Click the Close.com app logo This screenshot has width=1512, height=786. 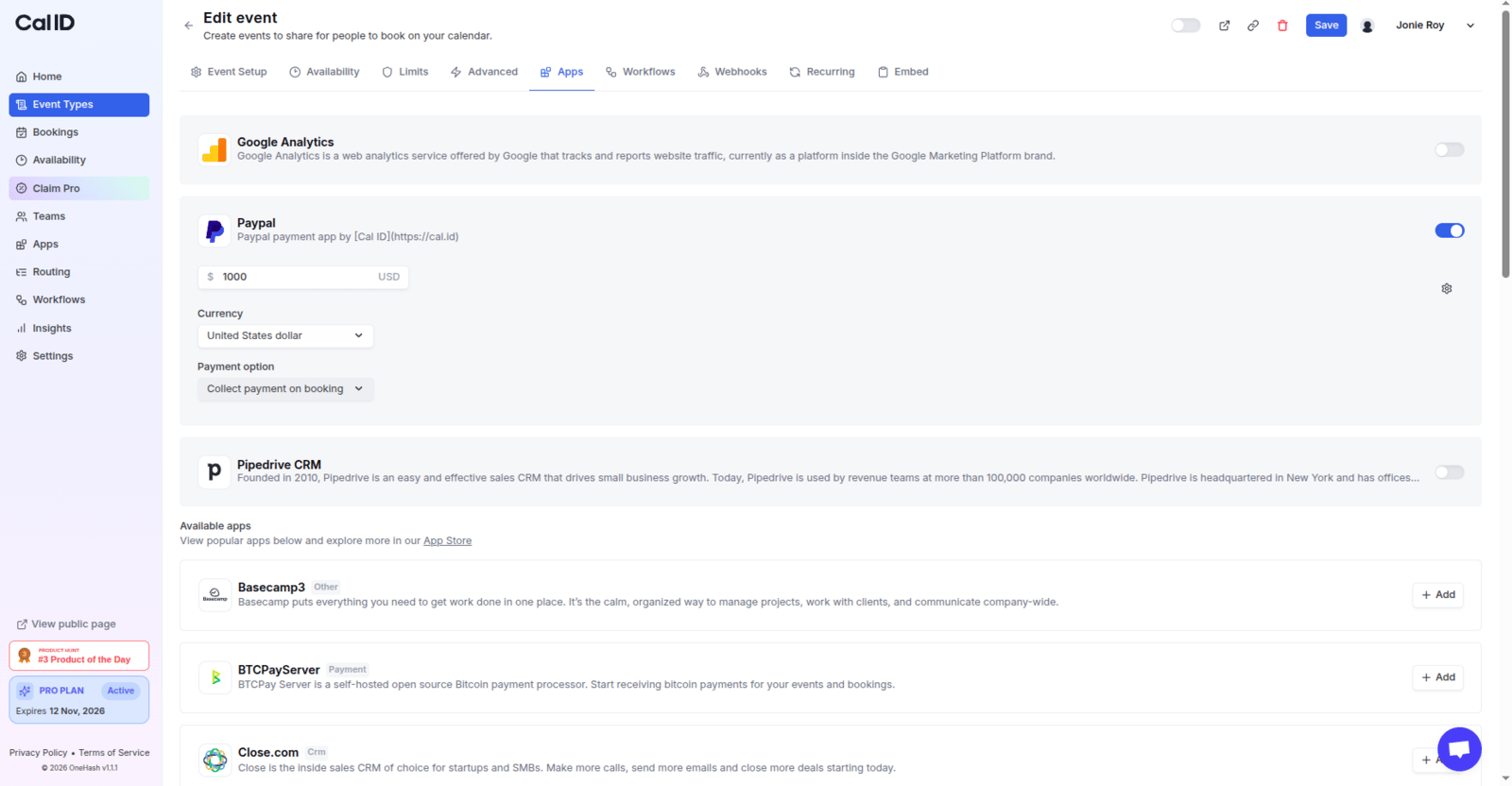[215, 760]
